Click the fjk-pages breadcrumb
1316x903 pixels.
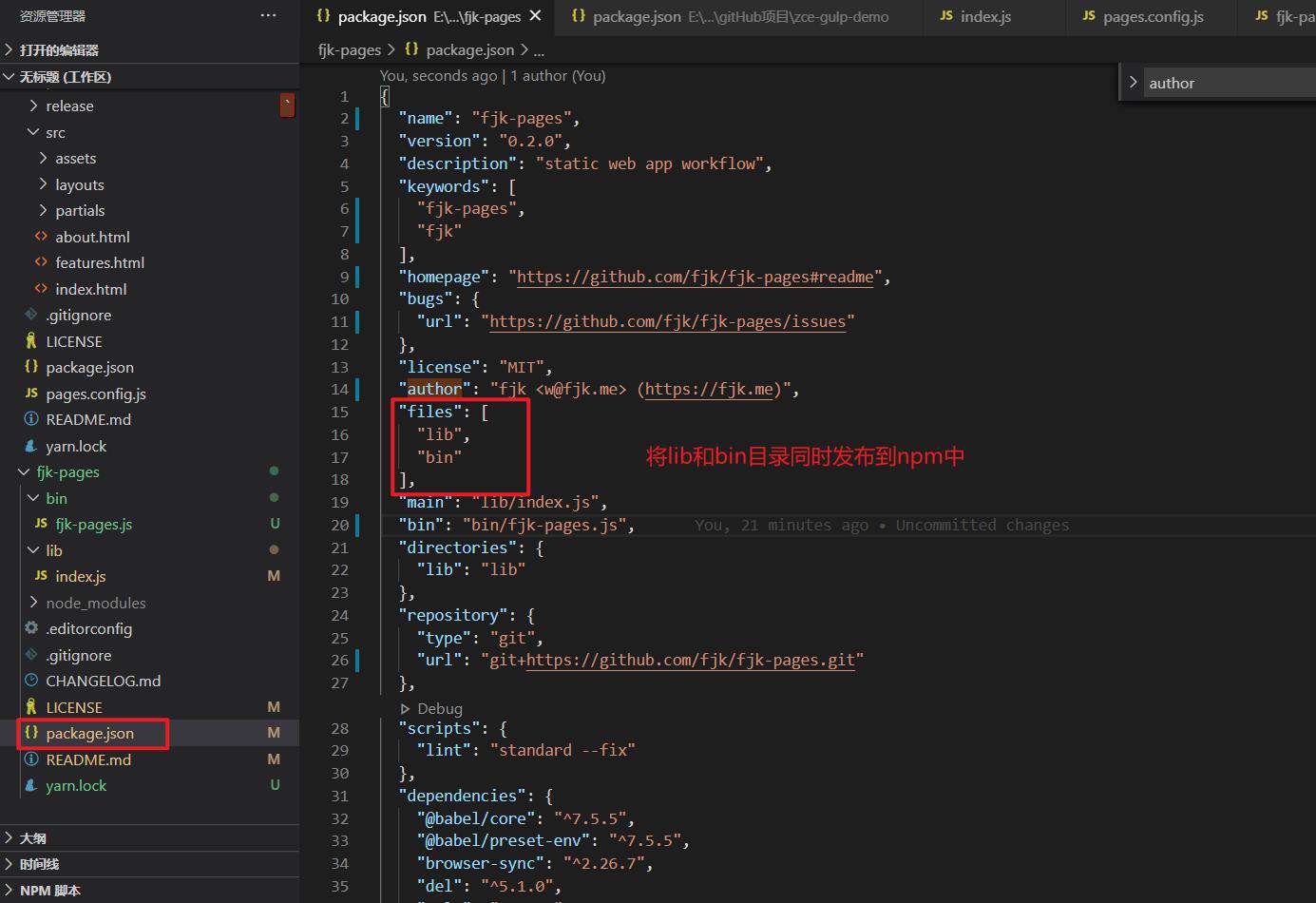(350, 49)
